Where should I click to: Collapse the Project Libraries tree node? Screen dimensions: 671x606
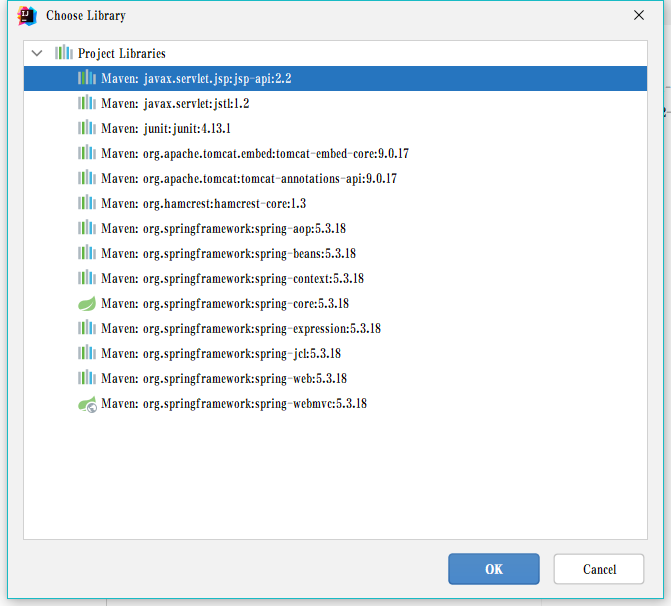(37, 53)
